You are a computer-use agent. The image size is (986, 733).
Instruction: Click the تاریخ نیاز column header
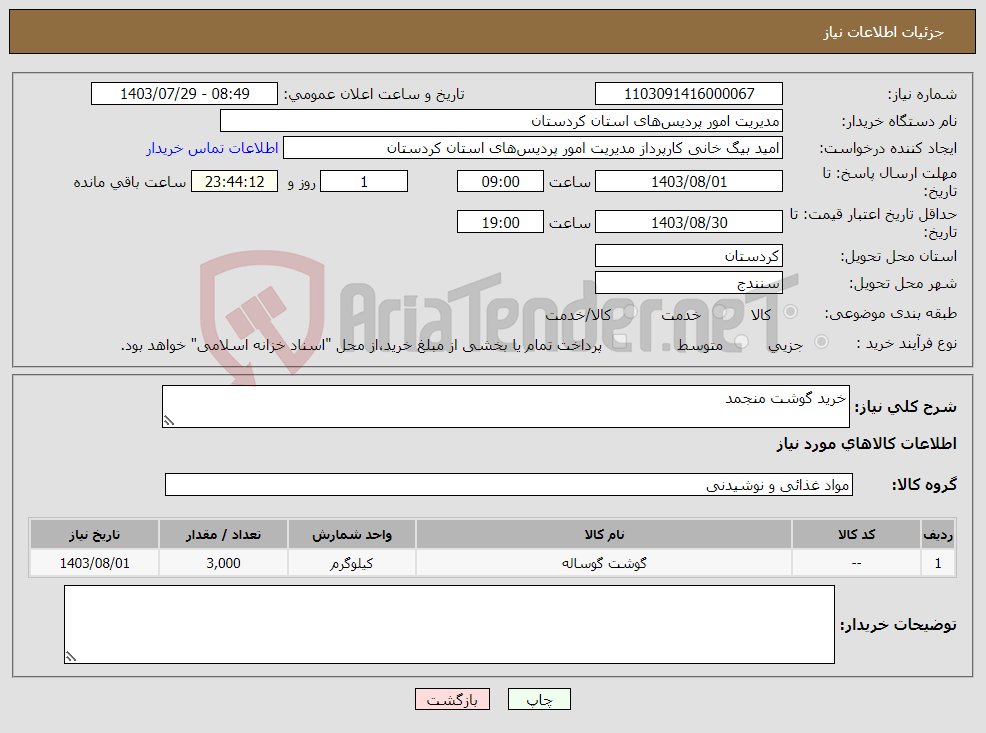pos(94,534)
